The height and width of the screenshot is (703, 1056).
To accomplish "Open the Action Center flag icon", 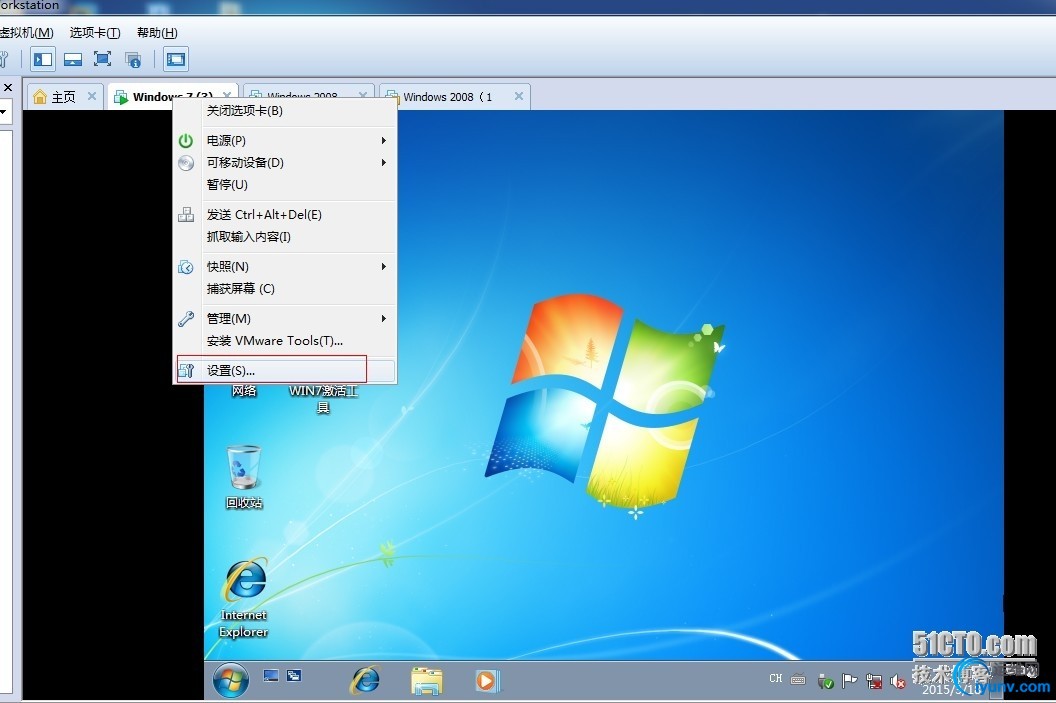I will (x=850, y=681).
